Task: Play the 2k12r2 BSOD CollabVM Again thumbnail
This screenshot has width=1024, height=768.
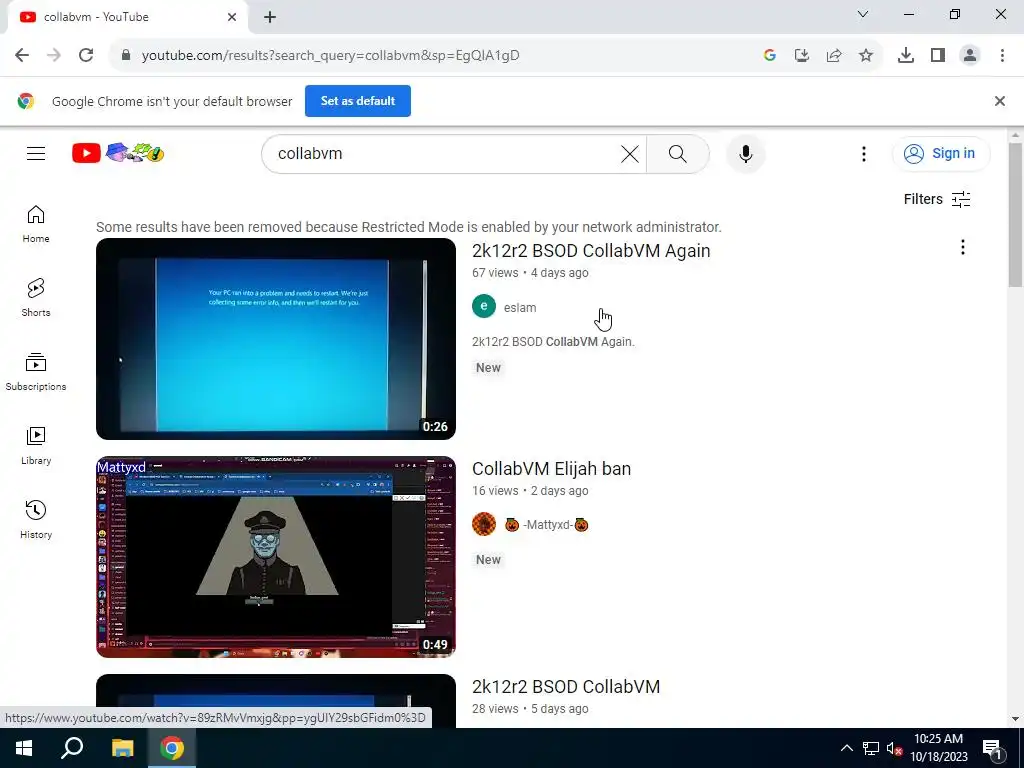Action: click(276, 339)
